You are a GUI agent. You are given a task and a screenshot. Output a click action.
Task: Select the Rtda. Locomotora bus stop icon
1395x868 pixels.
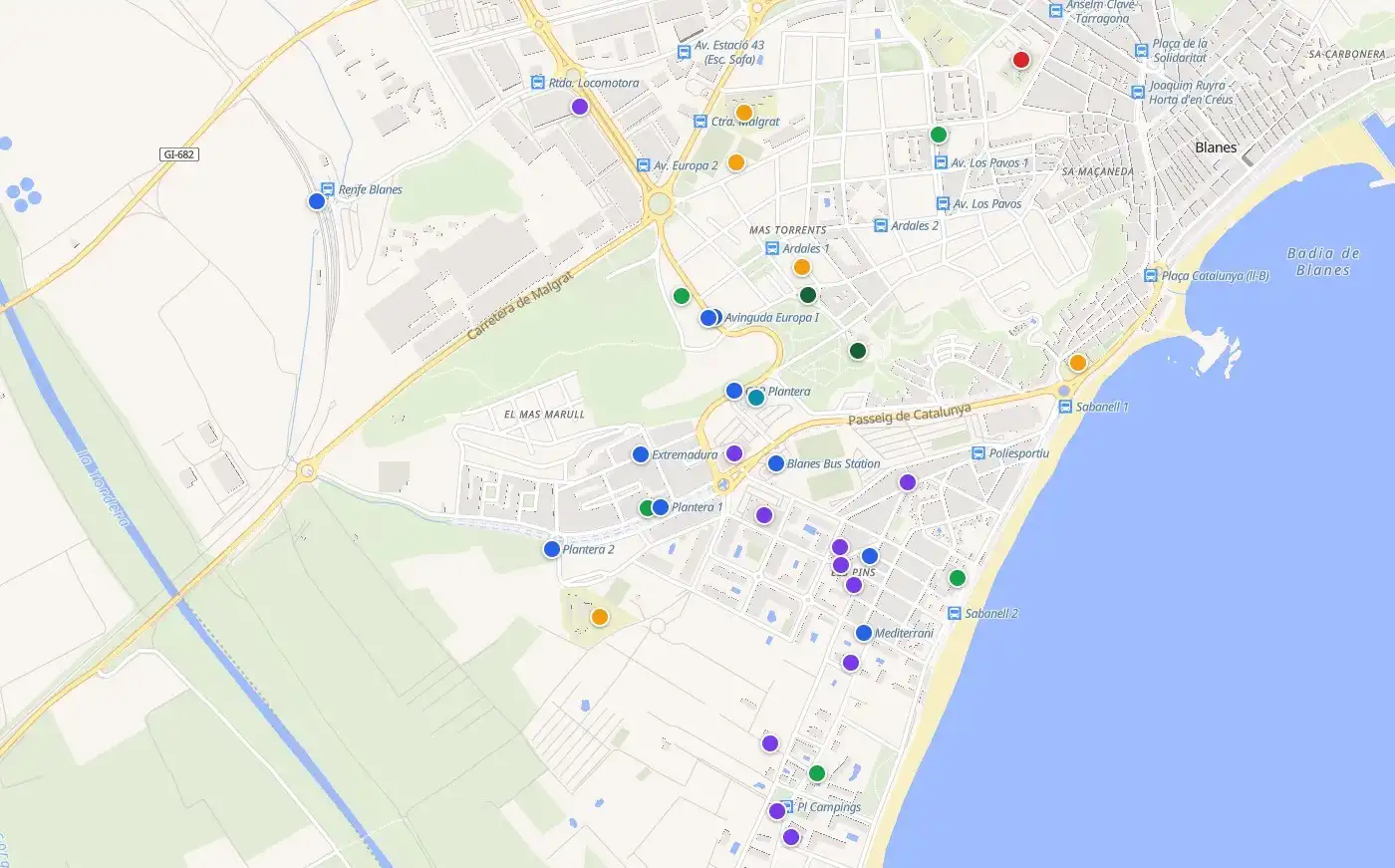click(538, 83)
